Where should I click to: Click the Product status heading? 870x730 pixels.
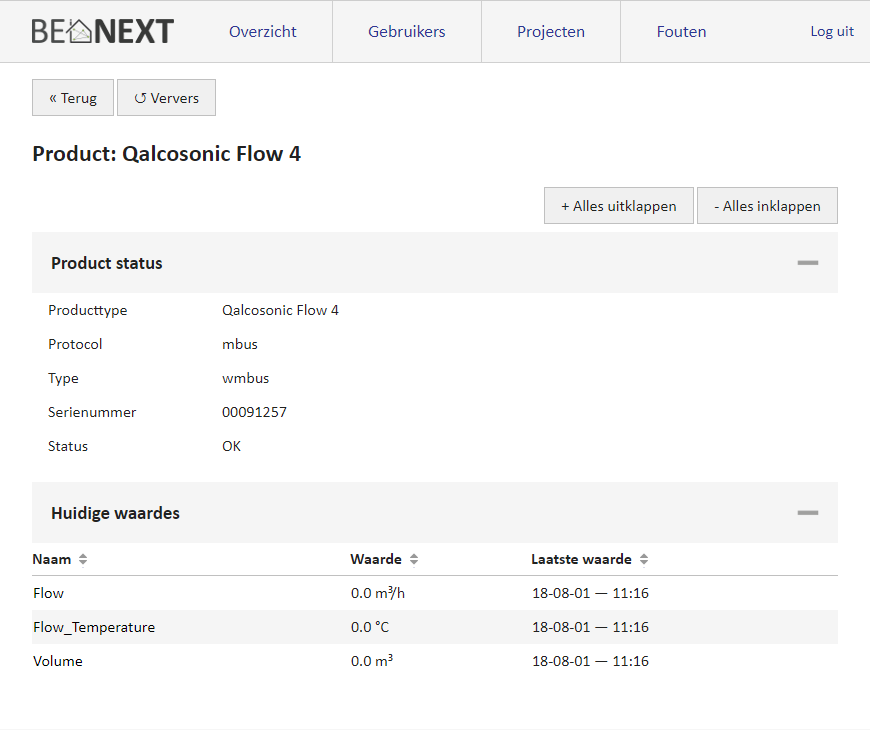107,263
